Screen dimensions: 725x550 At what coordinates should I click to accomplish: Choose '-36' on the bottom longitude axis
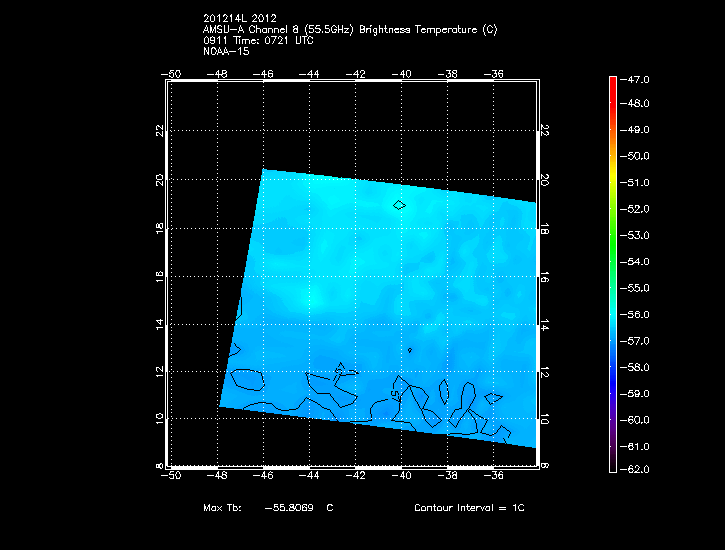(x=493, y=475)
